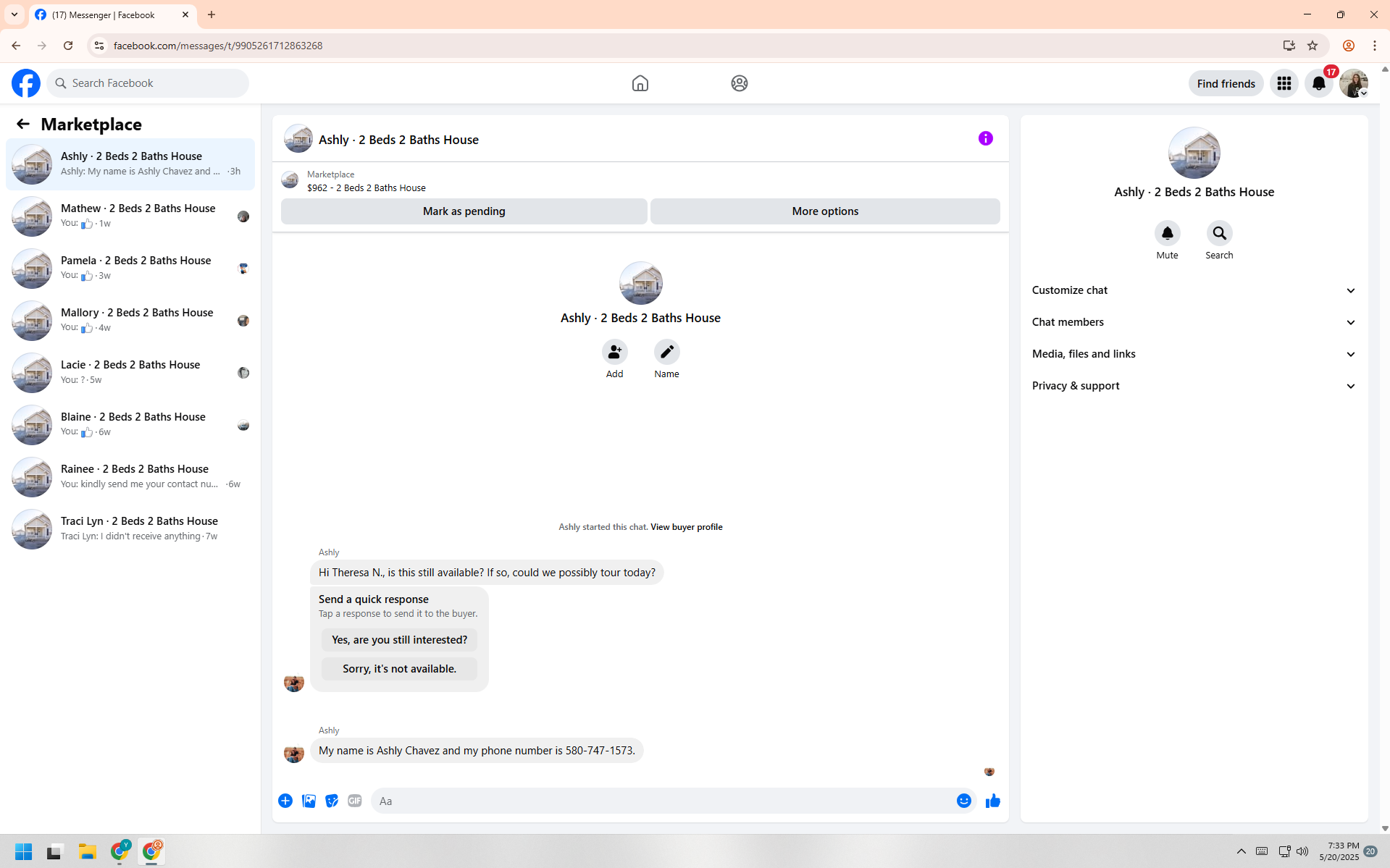Open more actions plus icon in composer
Image resolution: width=1390 pixels, height=868 pixels.
point(285,801)
